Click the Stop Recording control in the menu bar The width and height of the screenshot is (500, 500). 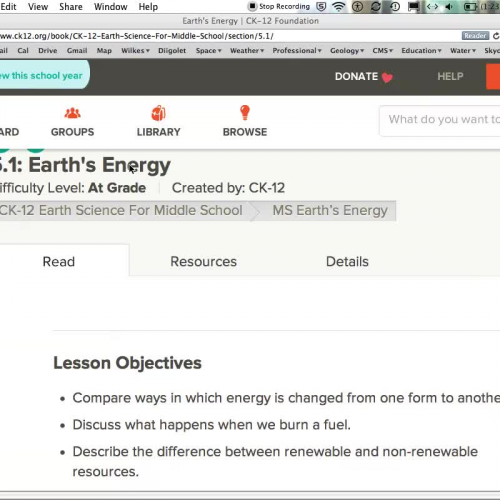[279, 6]
